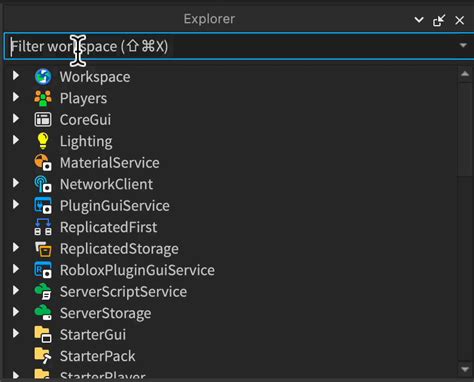This screenshot has width=474, height=382.
Task: Click the Explorer panel dock/undock button
Action: click(439, 20)
